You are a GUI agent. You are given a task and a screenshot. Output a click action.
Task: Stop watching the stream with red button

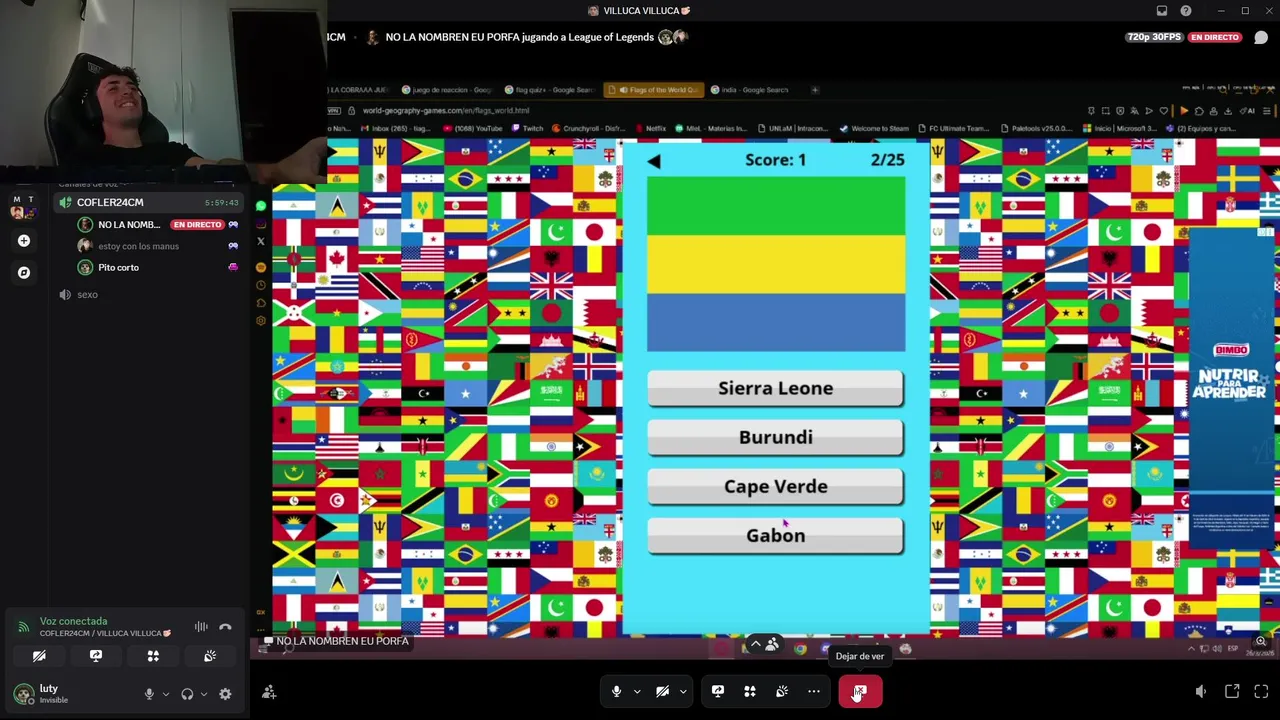coord(860,691)
